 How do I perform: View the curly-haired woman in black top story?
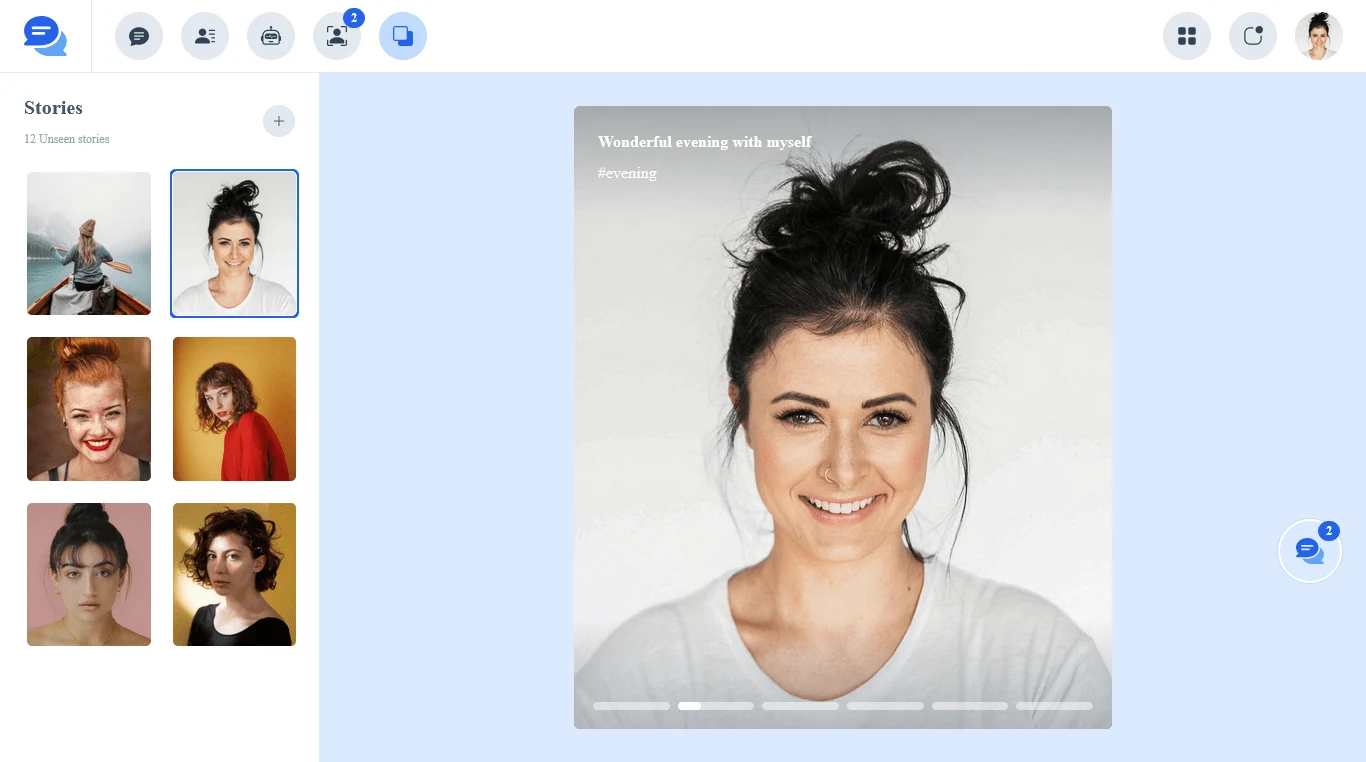234,574
